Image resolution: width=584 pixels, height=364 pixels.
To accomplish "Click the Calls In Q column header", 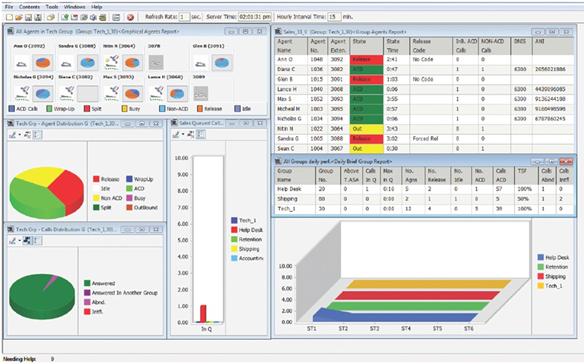I will 370,175.
